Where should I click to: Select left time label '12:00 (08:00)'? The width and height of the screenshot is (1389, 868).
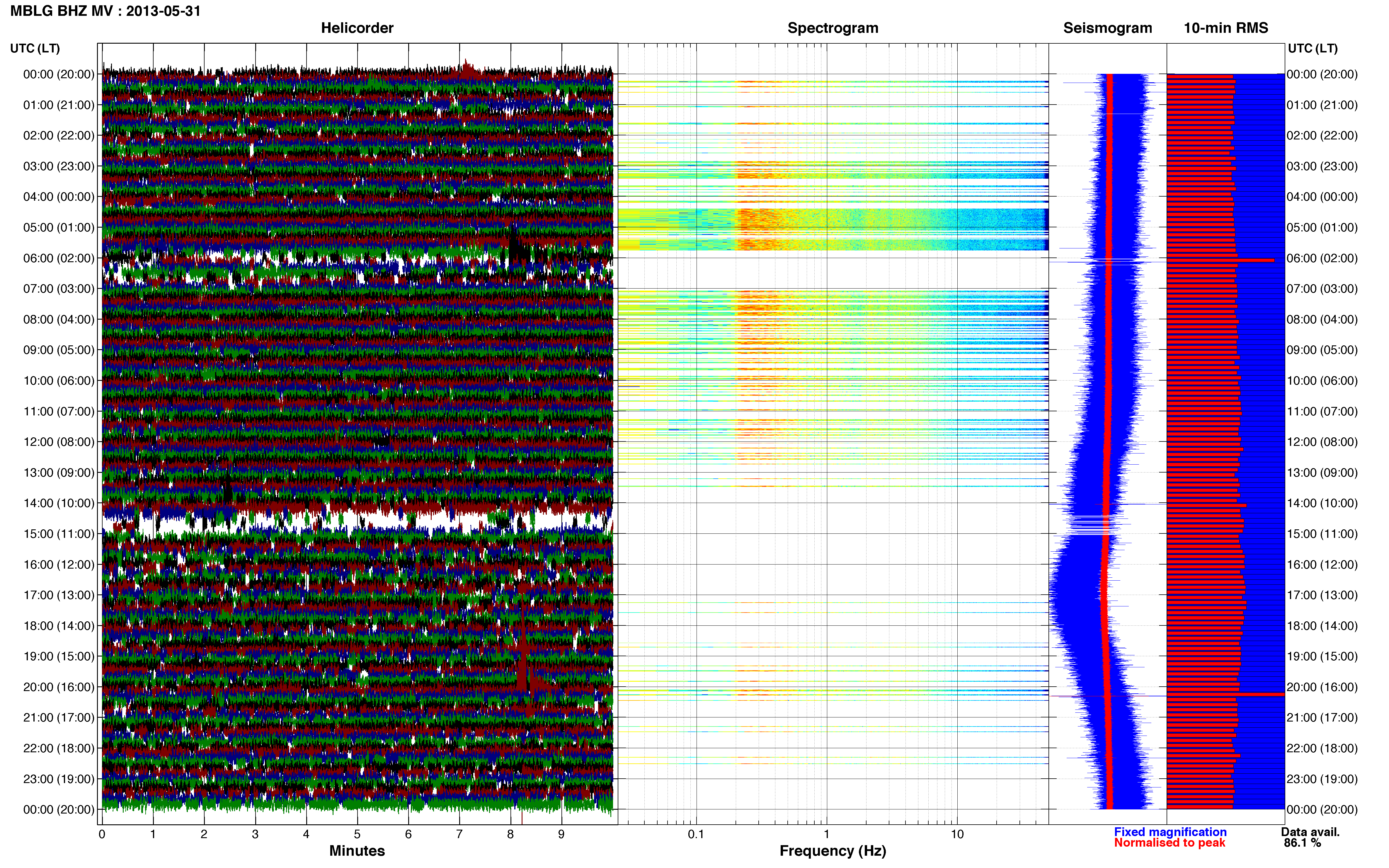(x=59, y=442)
